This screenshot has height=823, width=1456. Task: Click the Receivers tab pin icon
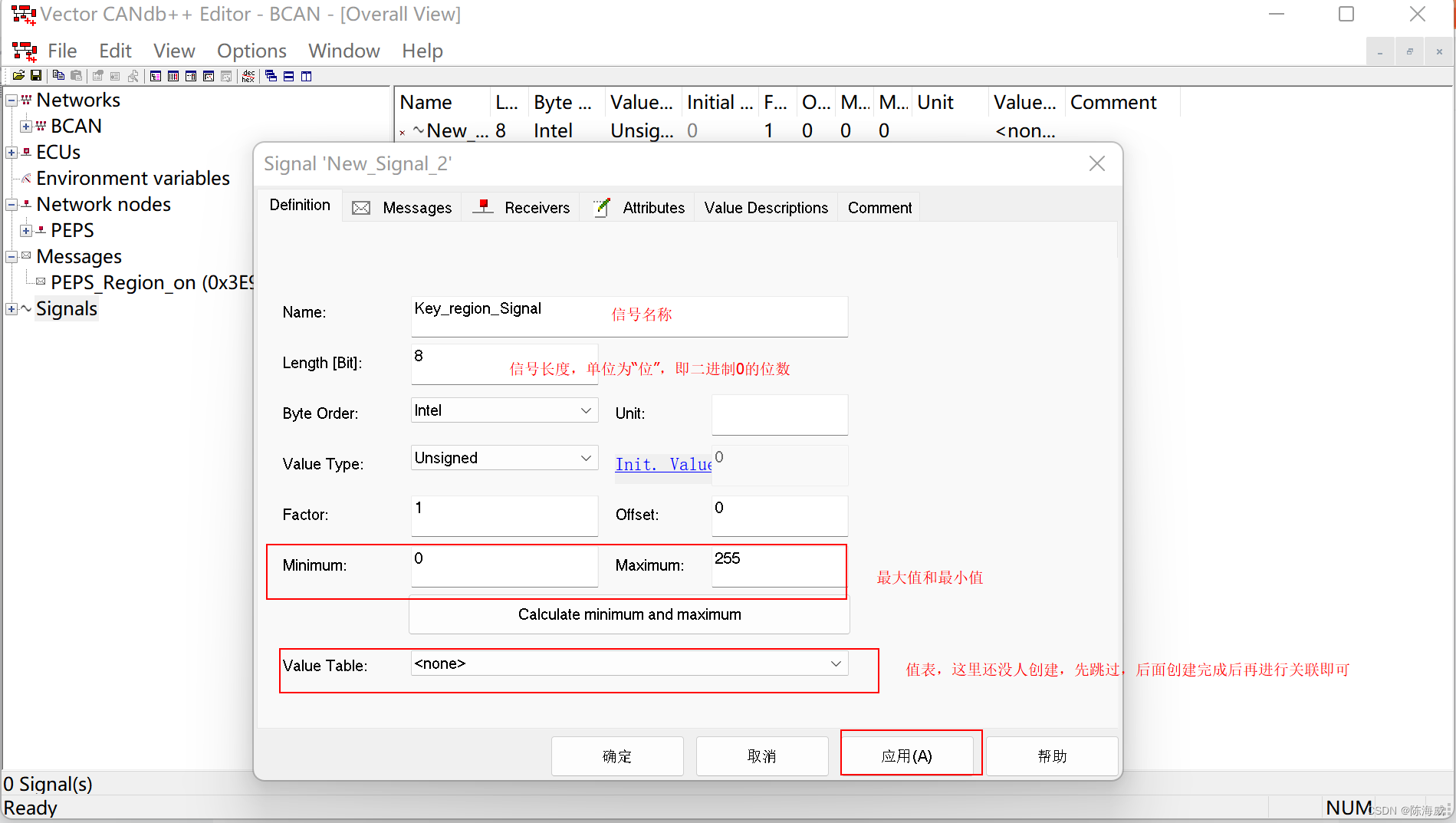click(481, 206)
